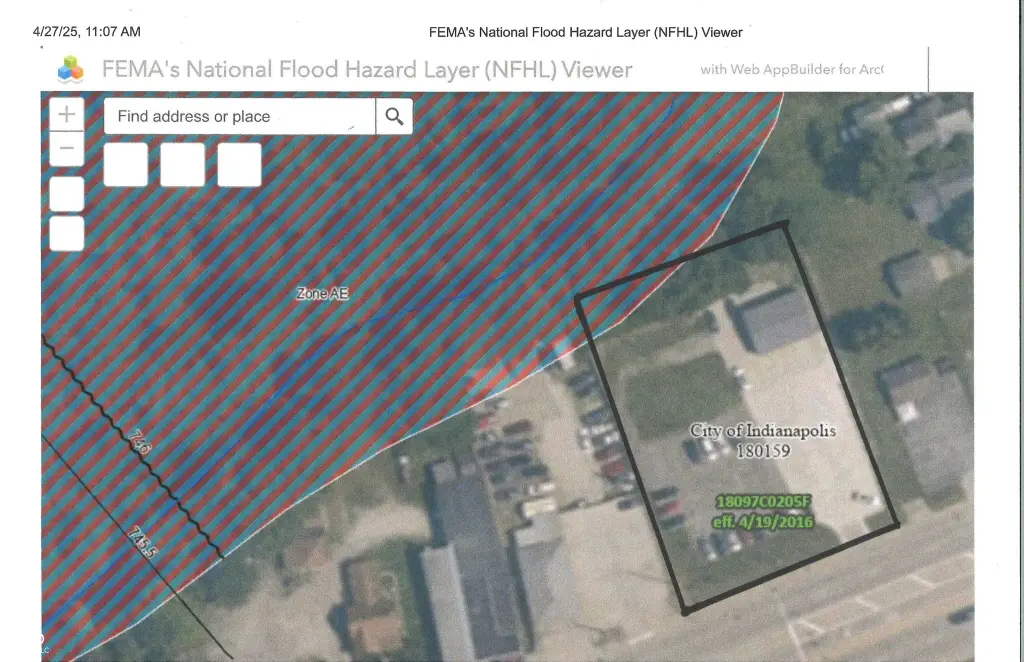Screen dimensions: 1024x662
Task: Click the eff. 4/19/2016 effective date label
Action: coord(763,522)
